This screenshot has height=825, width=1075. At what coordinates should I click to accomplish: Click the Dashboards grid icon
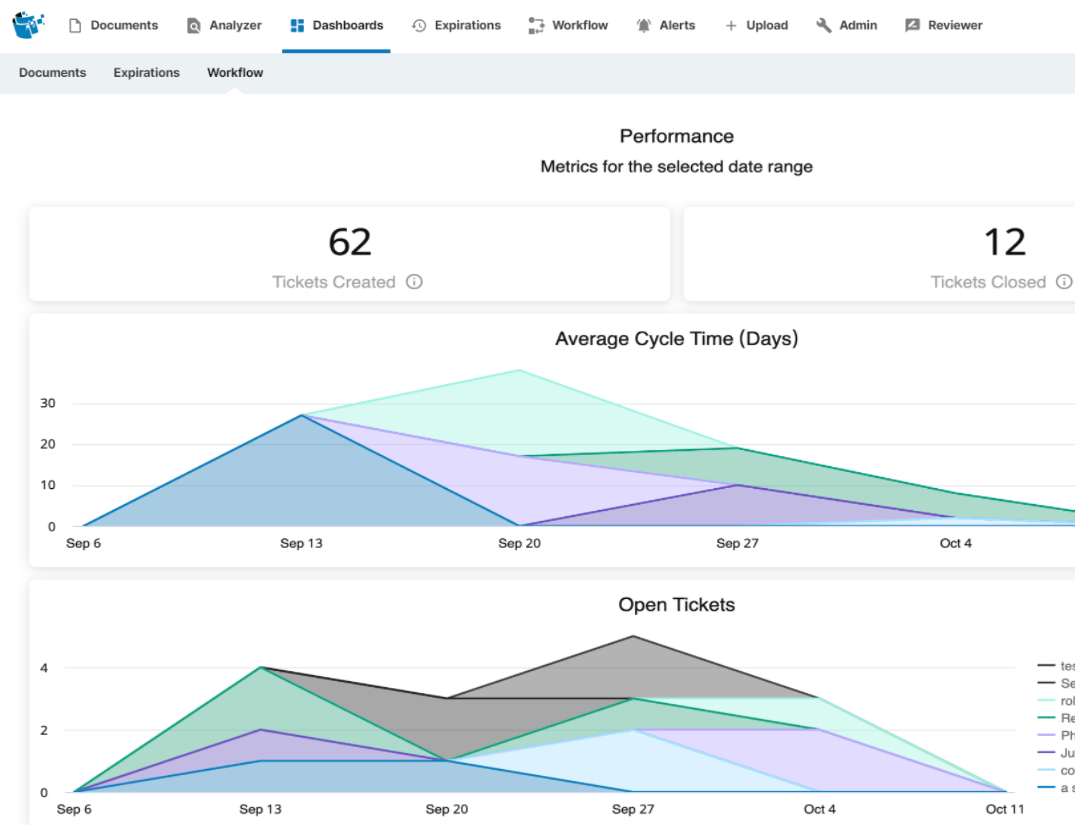coord(297,26)
